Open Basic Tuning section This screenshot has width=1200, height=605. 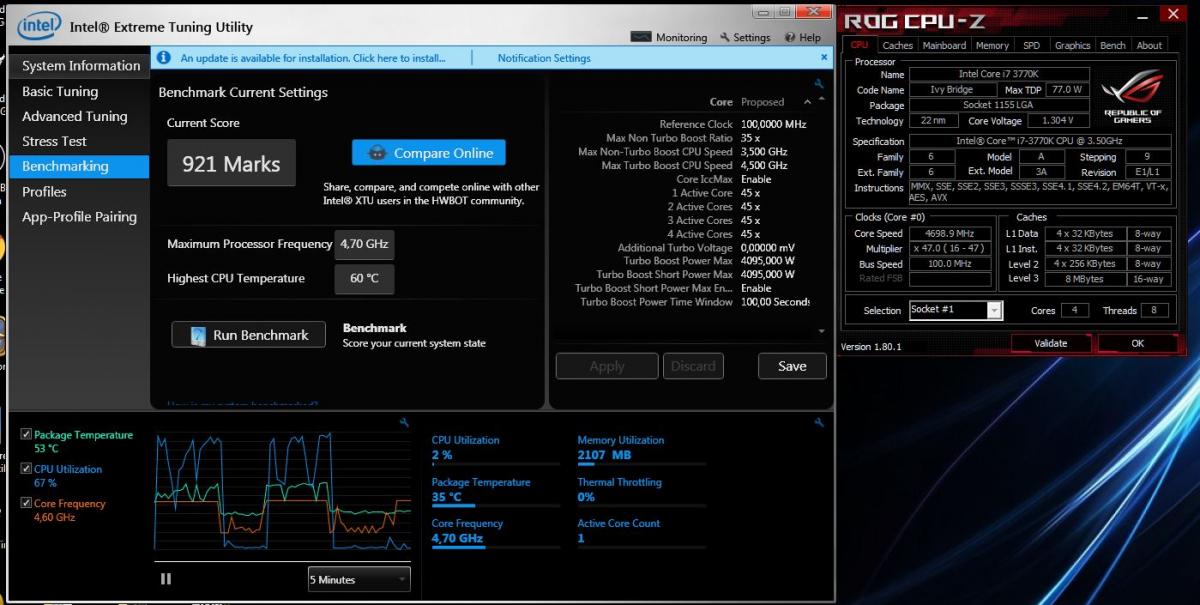point(60,91)
